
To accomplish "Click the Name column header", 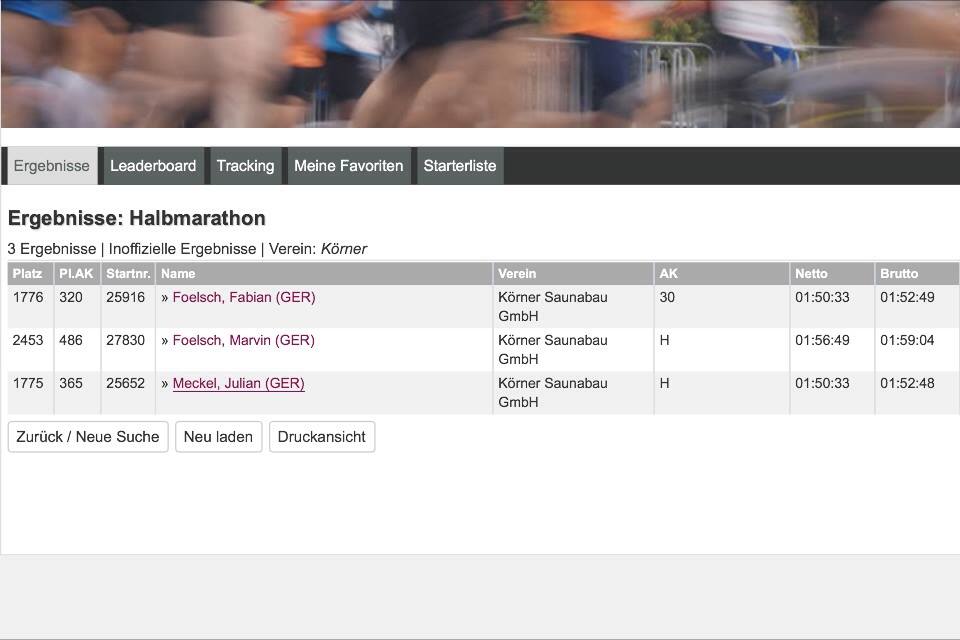I will (x=324, y=274).
